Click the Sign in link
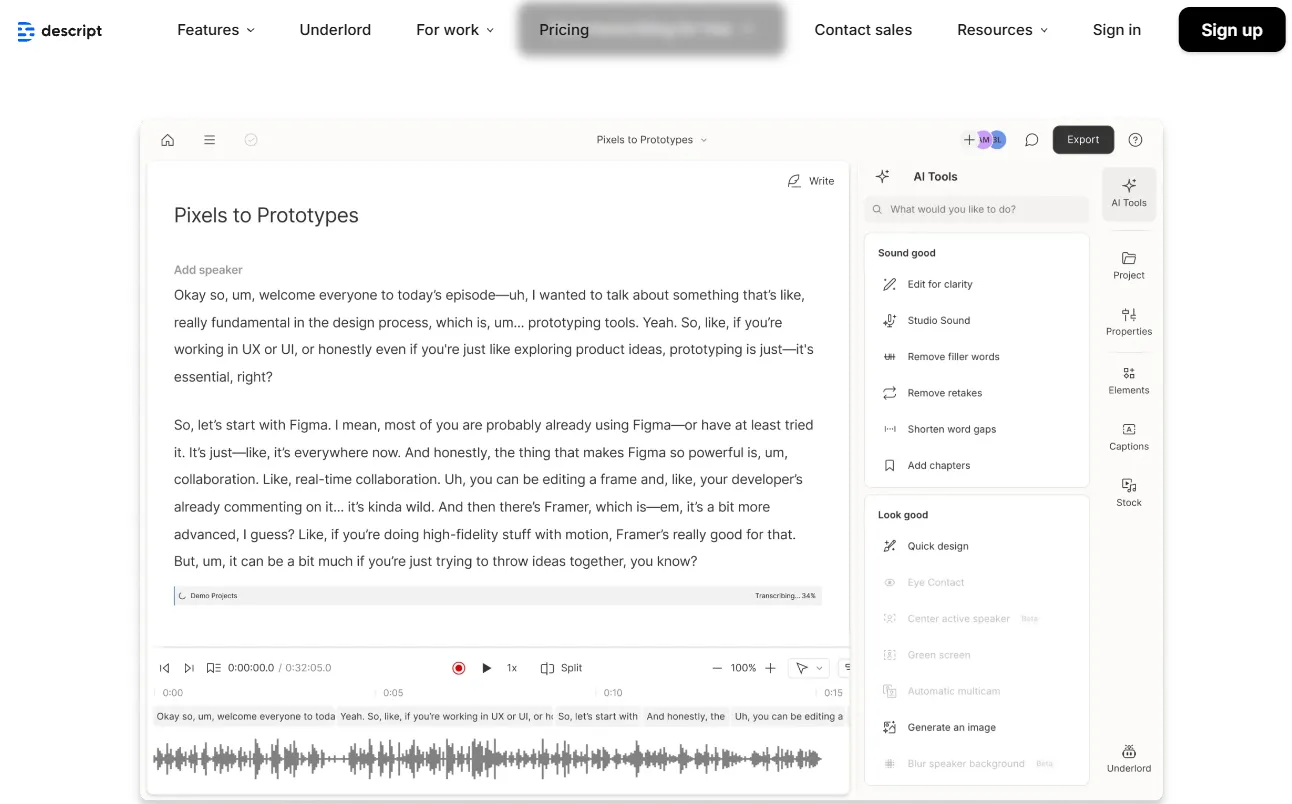The image size is (1292, 804). (x=1117, y=30)
